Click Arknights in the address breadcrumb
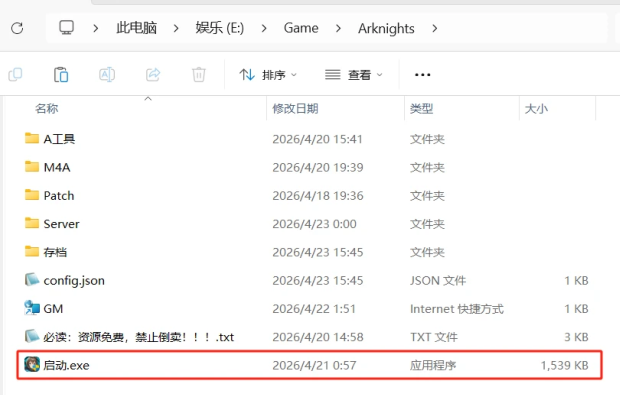620x395 pixels. click(386, 28)
